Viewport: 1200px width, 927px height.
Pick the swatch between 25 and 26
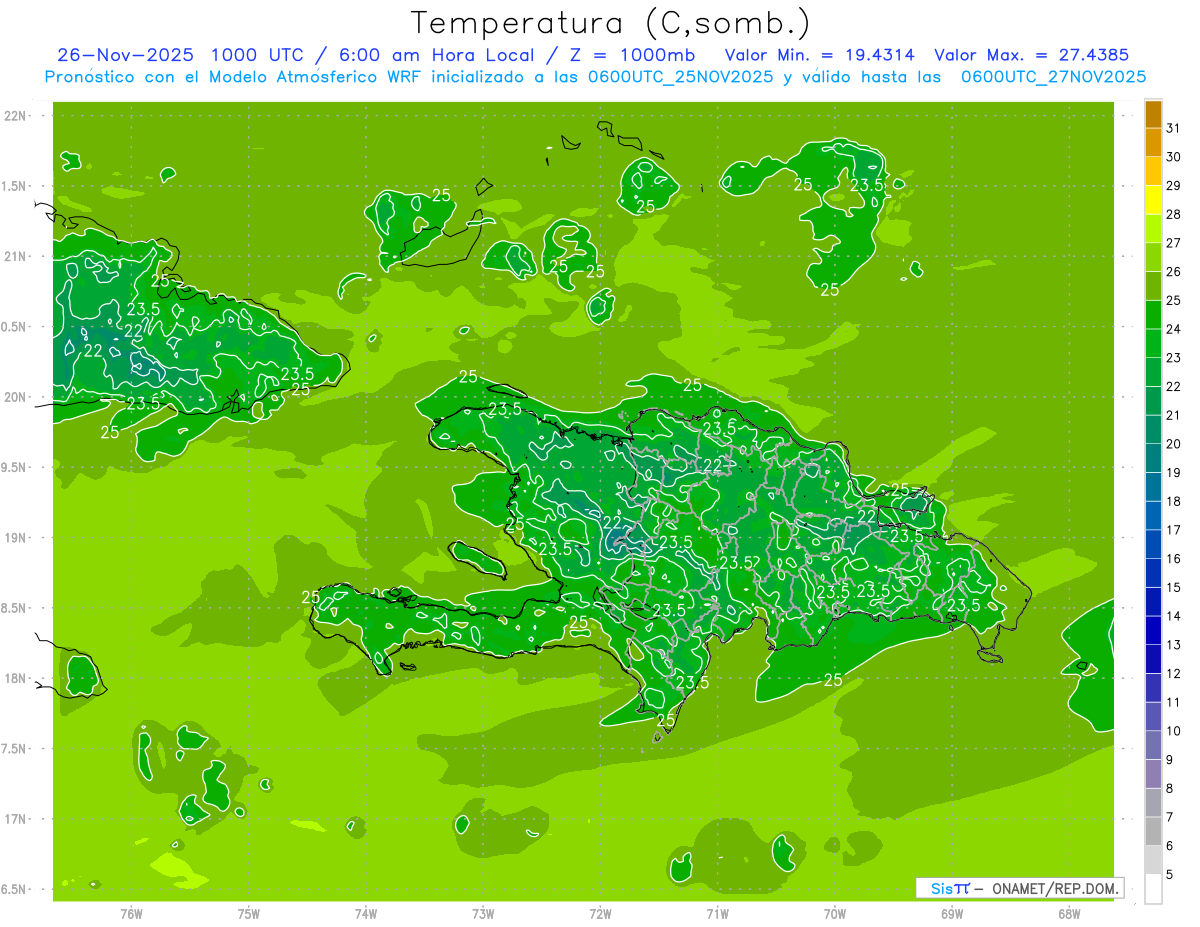click(x=1153, y=287)
